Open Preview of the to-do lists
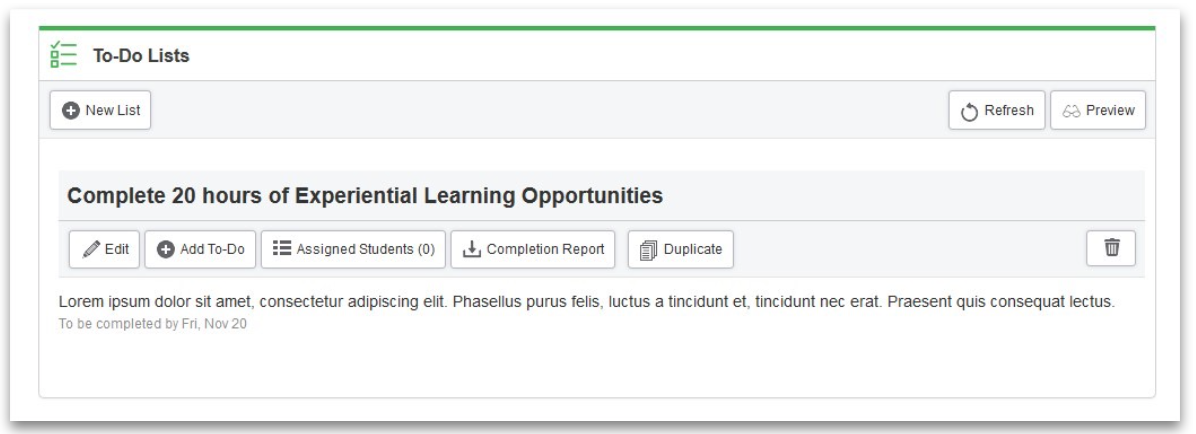Screen dimensions: 1196x434 (x=1098, y=111)
